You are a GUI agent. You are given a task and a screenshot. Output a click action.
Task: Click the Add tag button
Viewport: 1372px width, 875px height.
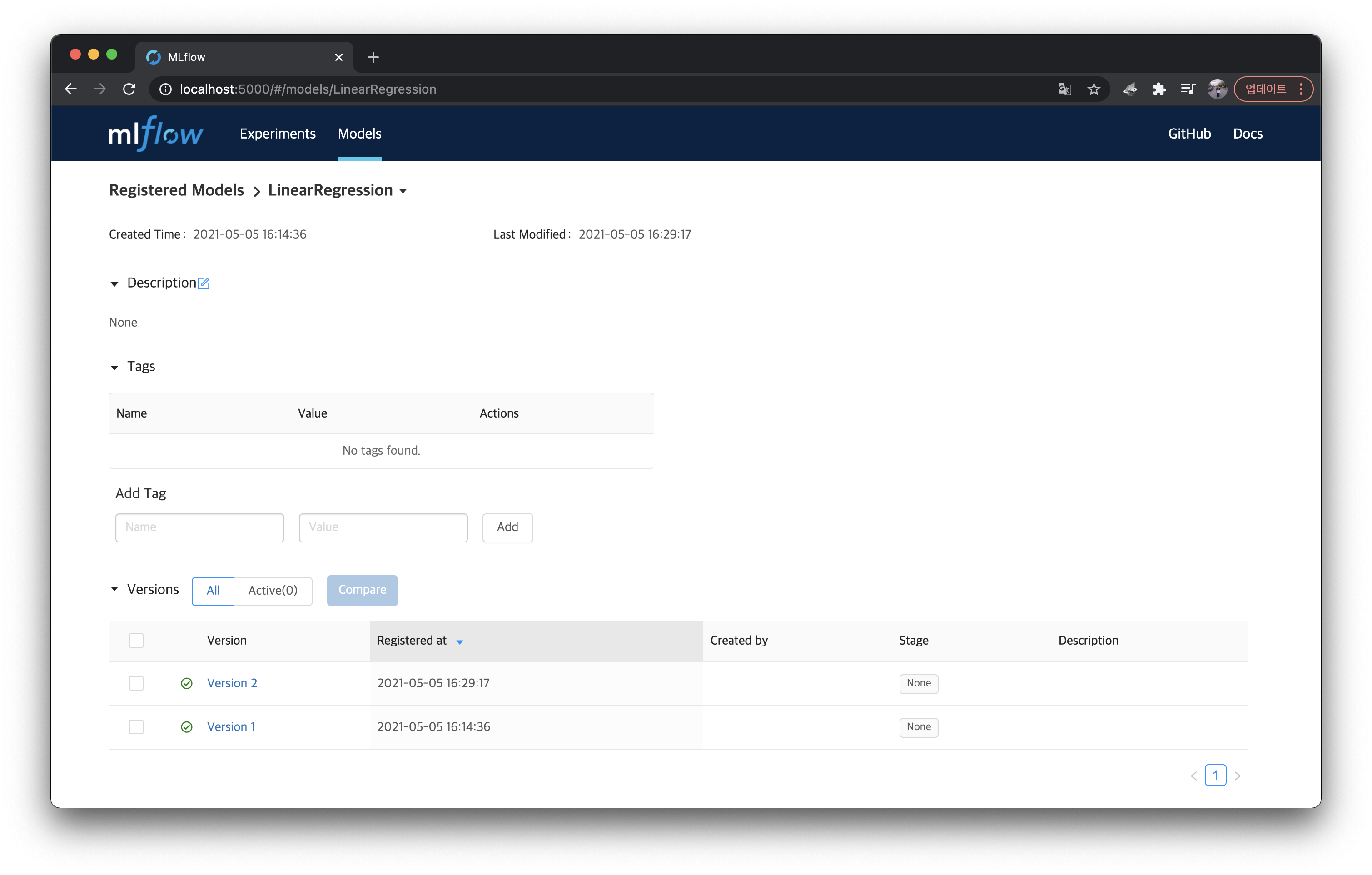[507, 527]
